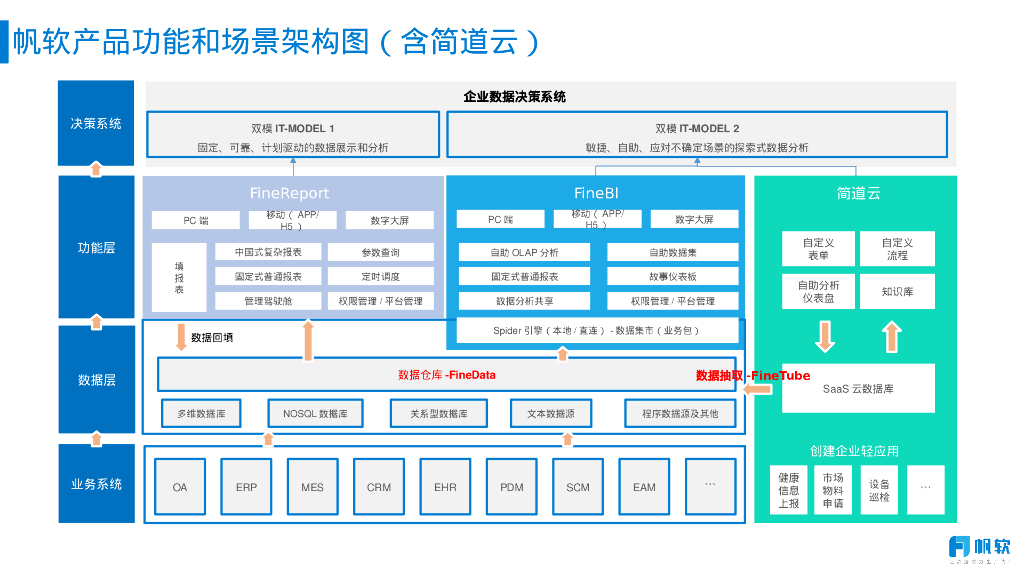1024x576 pixels.
Task: Select the EHR business system box
Action: click(x=445, y=487)
